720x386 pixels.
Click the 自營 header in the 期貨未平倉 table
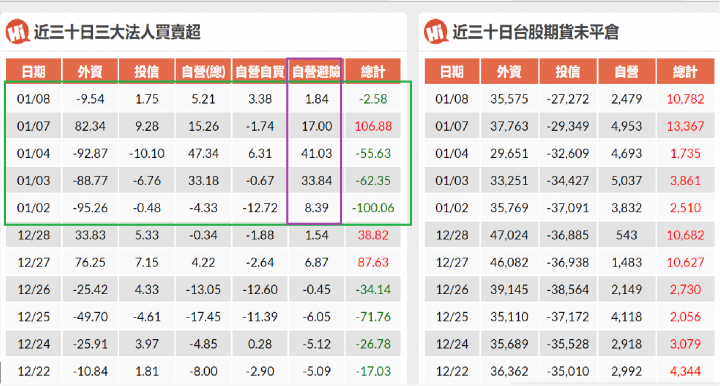626,72
